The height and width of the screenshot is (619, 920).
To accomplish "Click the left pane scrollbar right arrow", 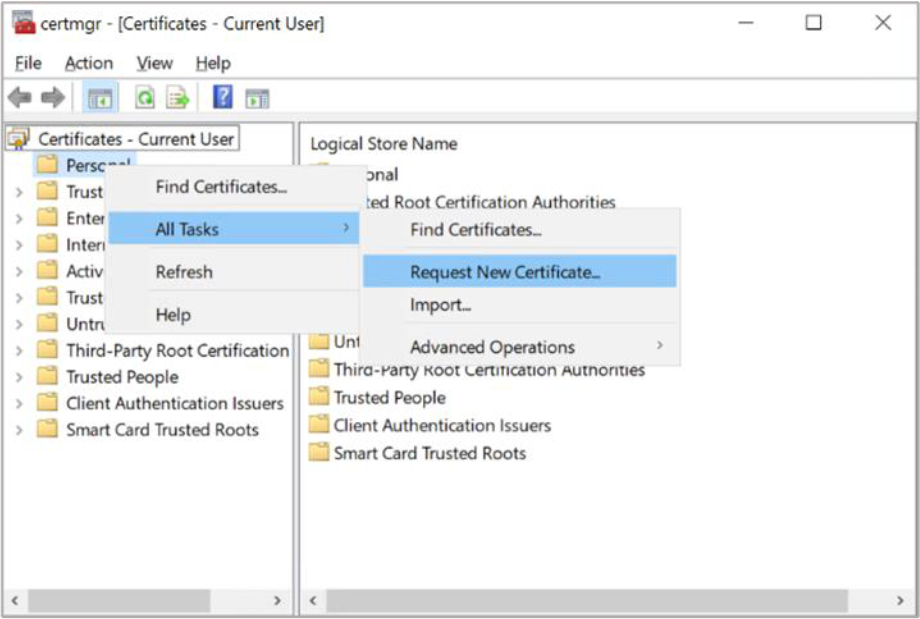I will (277, 601).
